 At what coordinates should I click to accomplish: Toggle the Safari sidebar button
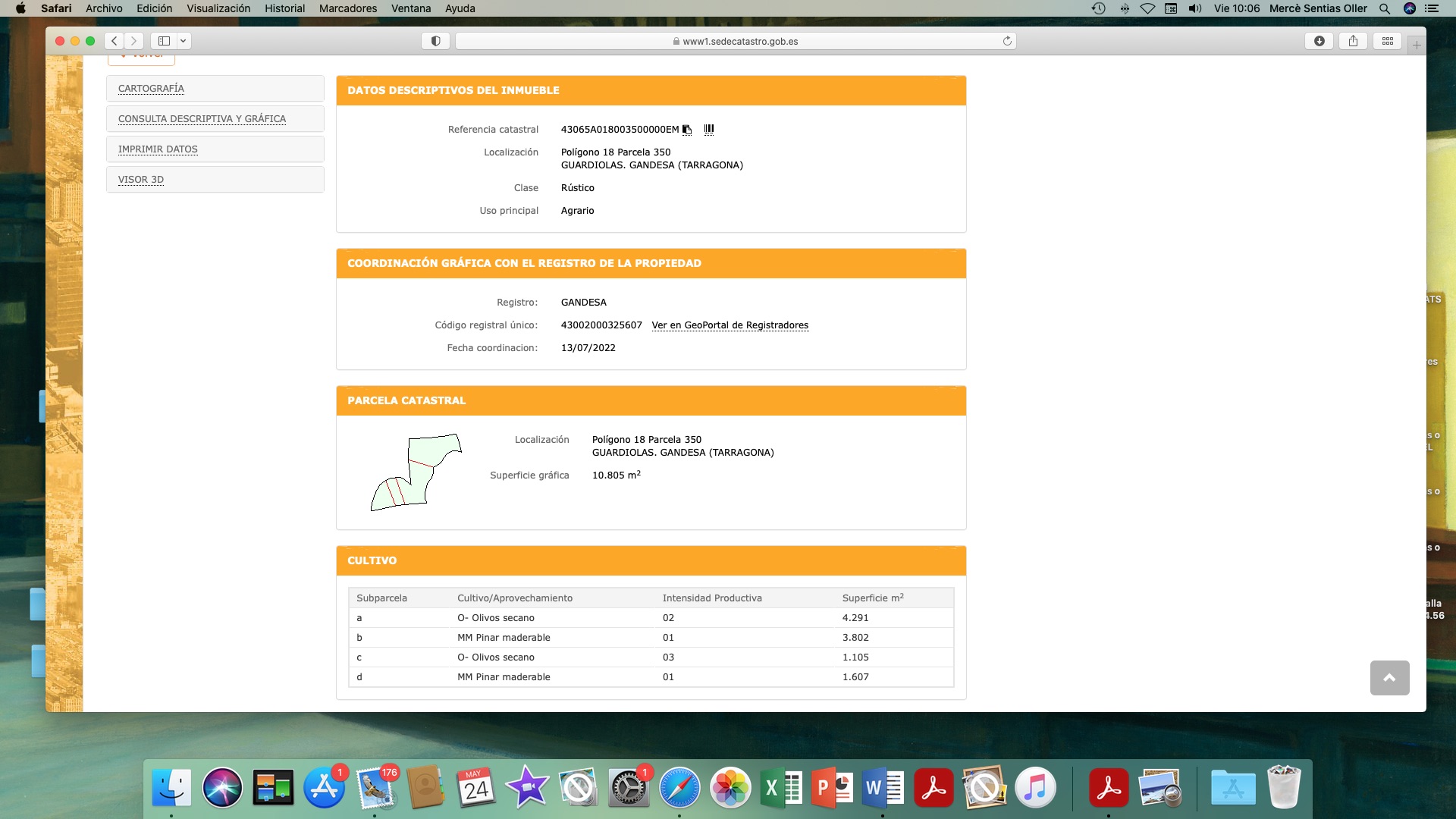(x=164, y=41)
